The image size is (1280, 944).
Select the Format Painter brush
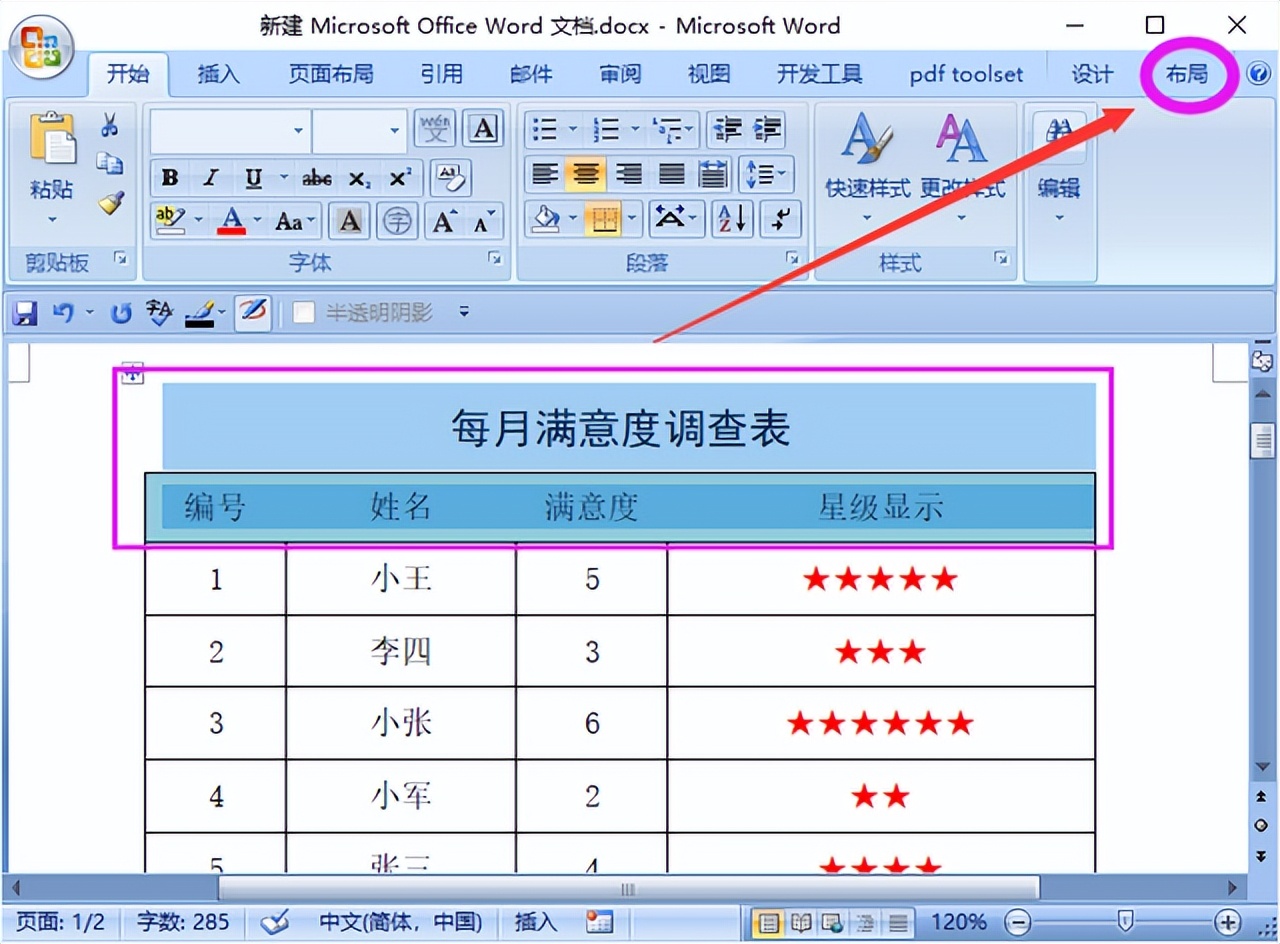click(110, 203)
